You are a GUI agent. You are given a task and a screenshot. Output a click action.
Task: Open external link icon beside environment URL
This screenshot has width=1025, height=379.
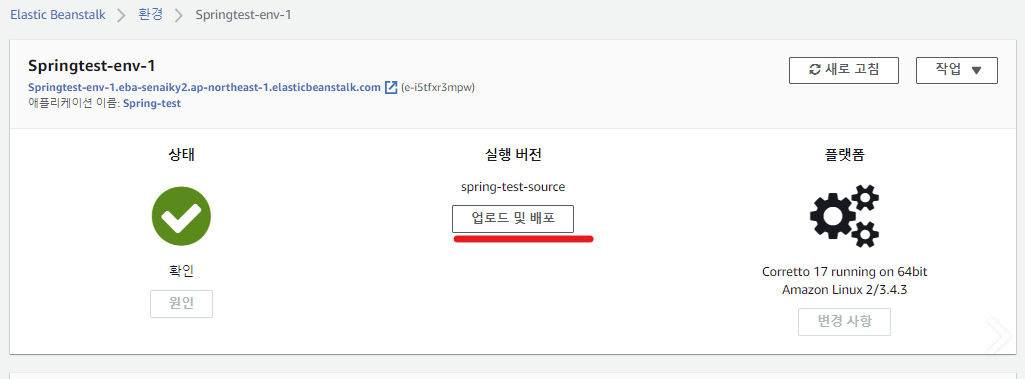391,87
